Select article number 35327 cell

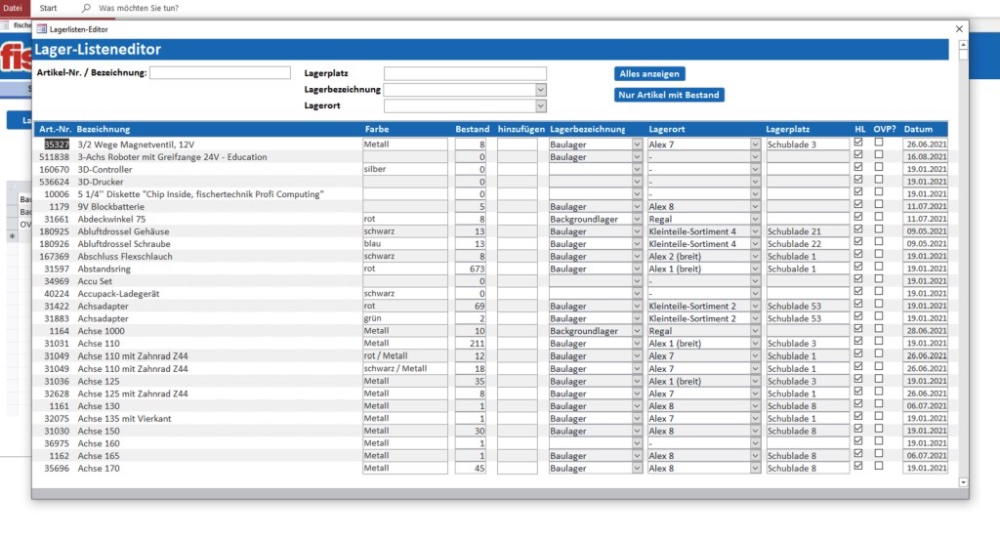click(x=56, y=145)
